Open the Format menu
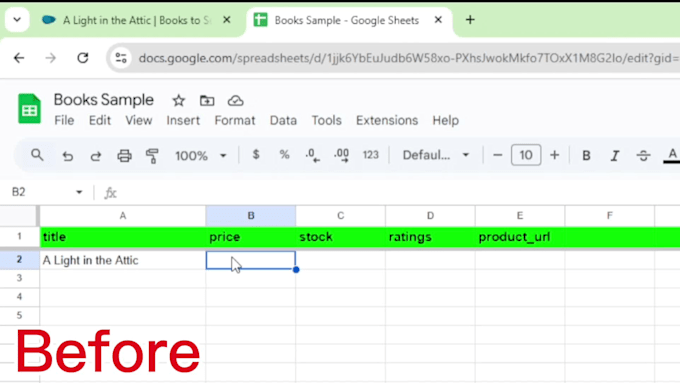The image size is (680, 383). click(235, 120)
